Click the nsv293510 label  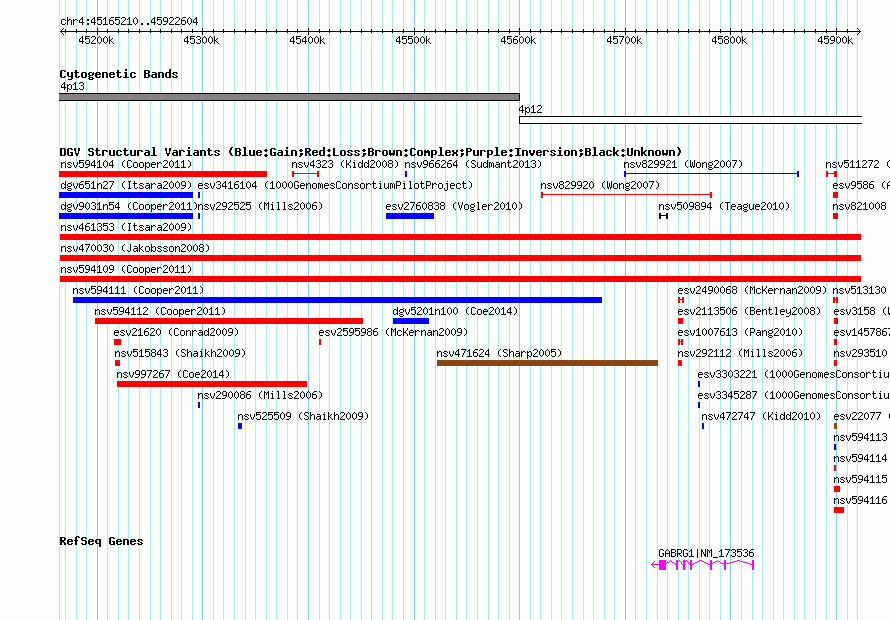pyautogui.click(x=860, y=353)
